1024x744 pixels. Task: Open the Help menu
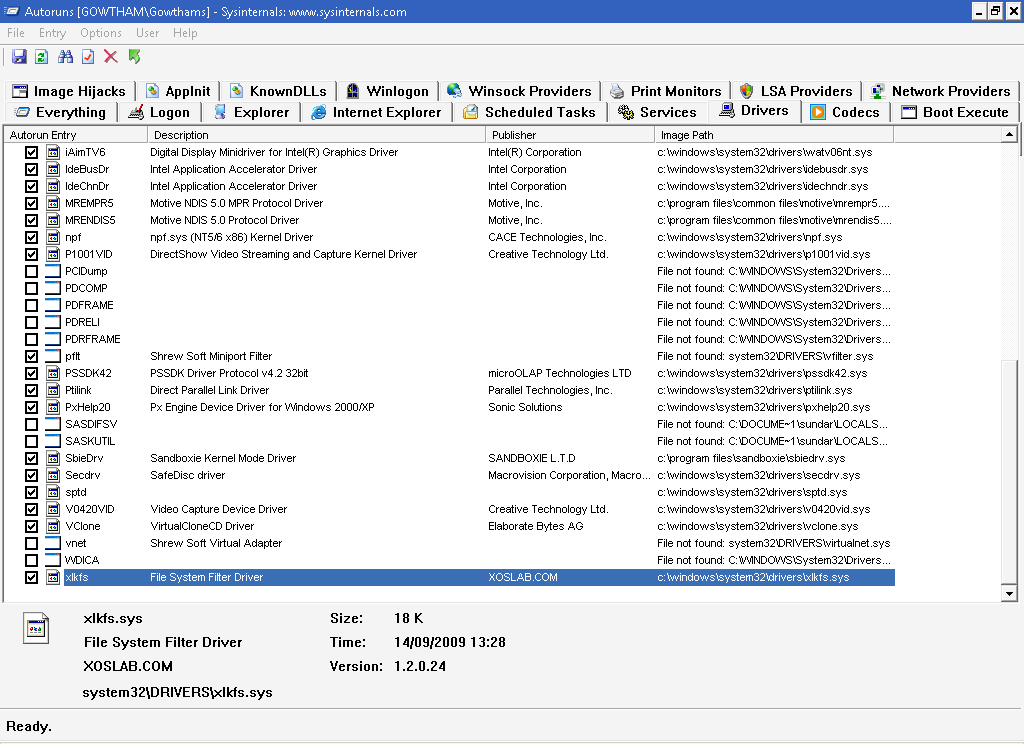[x=185, y=33]
